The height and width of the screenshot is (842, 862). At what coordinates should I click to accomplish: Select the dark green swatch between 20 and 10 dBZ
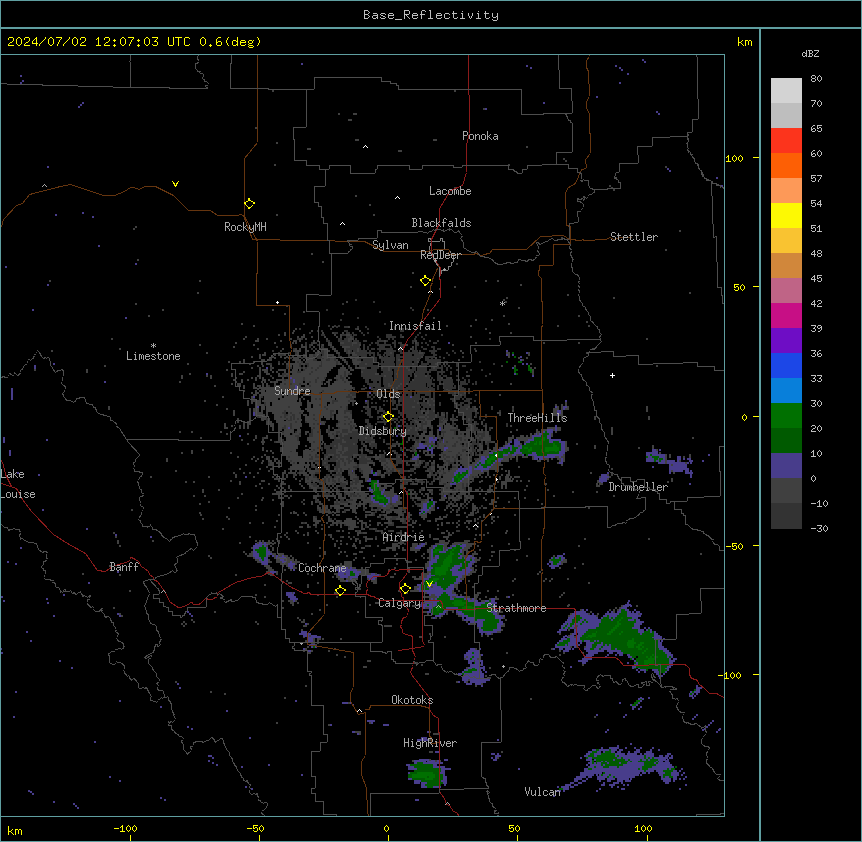tap(786, 440)
